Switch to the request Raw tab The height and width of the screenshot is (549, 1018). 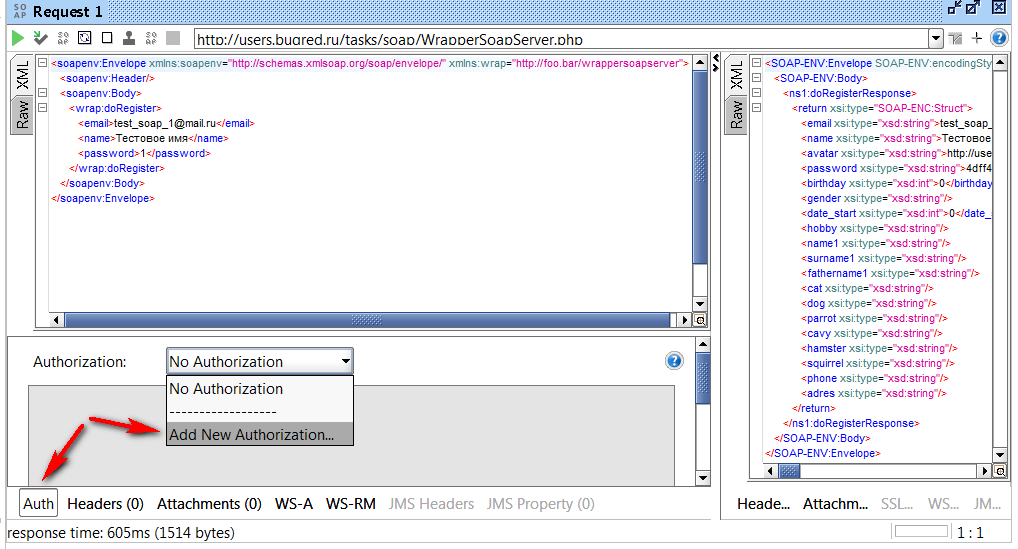click(23, 115)
